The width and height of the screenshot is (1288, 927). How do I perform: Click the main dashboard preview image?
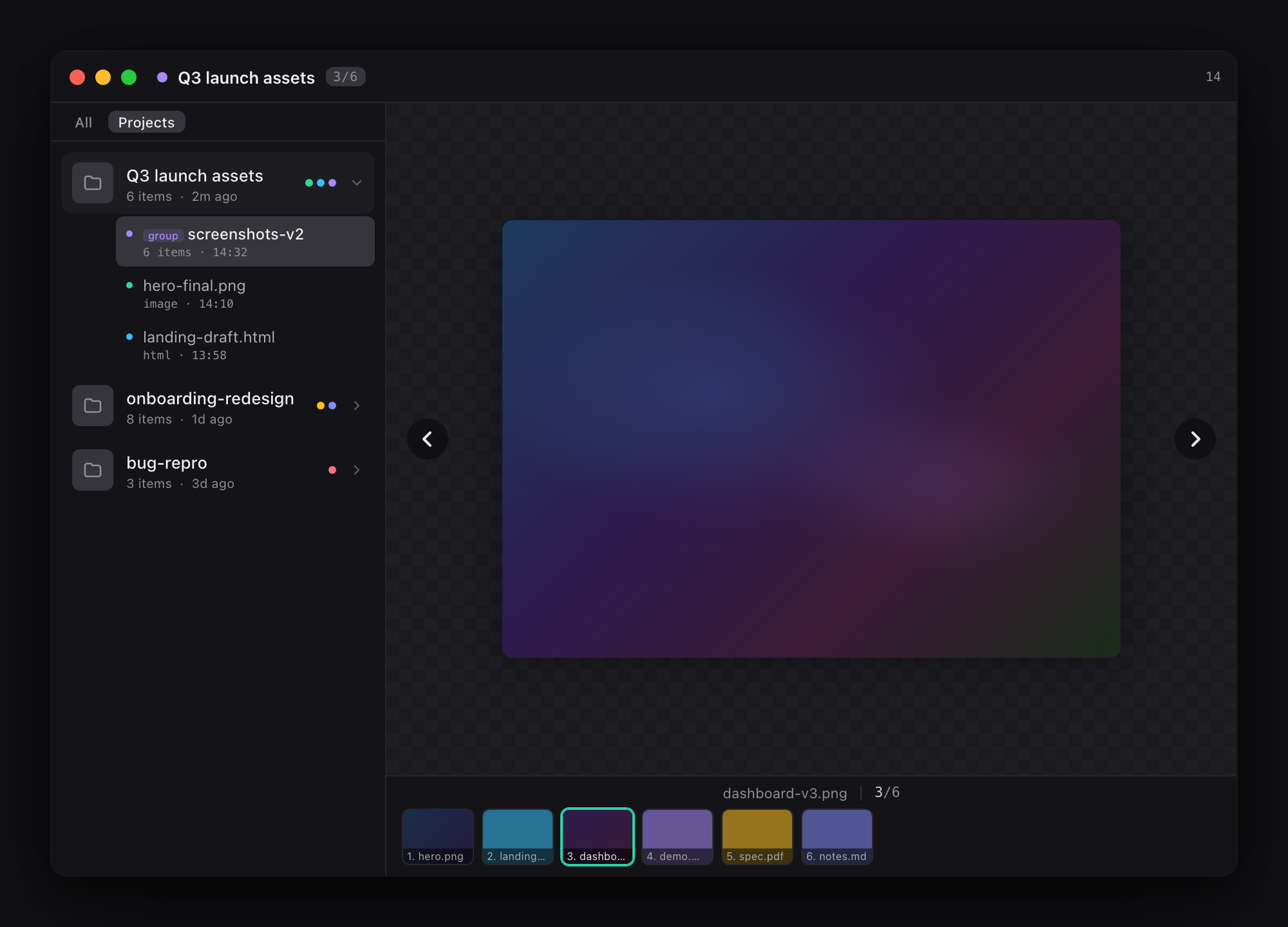click(811, 439)
